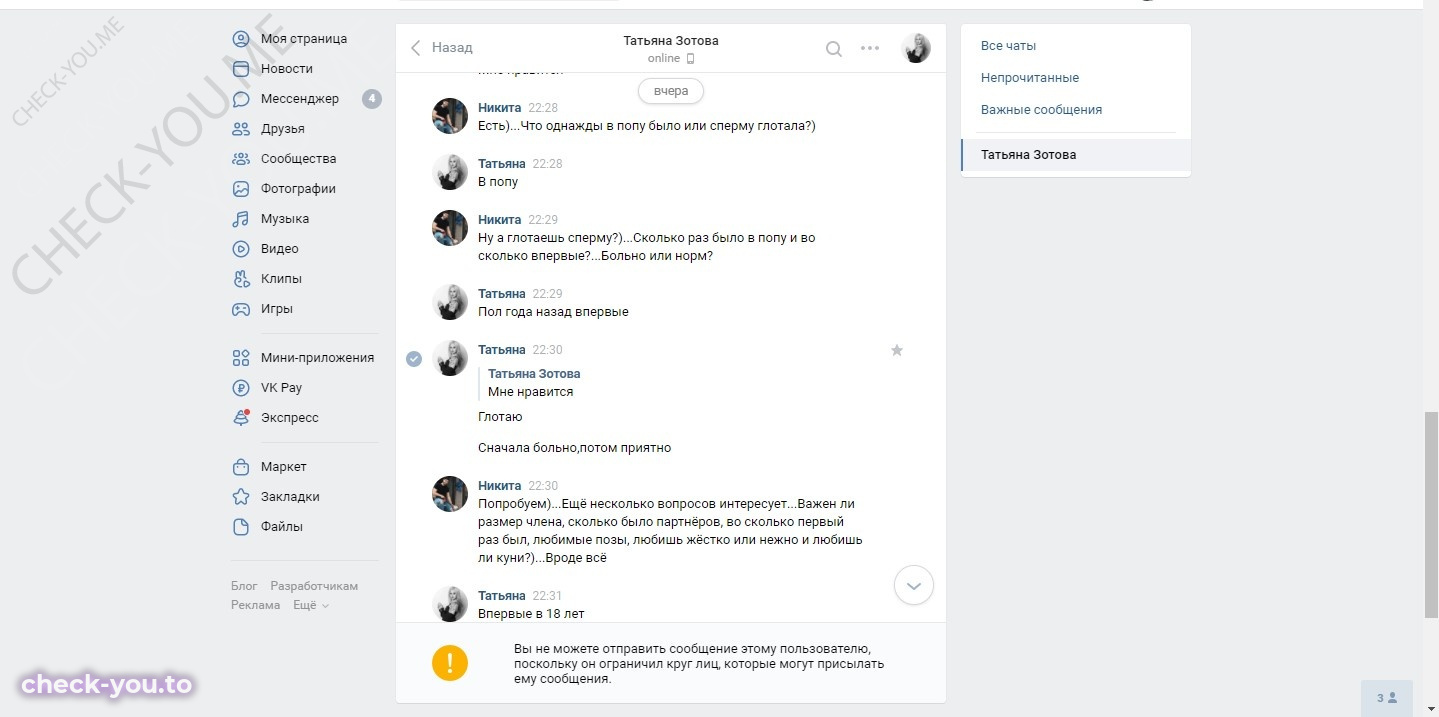Open the Реклама footer link
Image resolution: width=1439 pixels, height=717 pixels.
pos(256,605)
